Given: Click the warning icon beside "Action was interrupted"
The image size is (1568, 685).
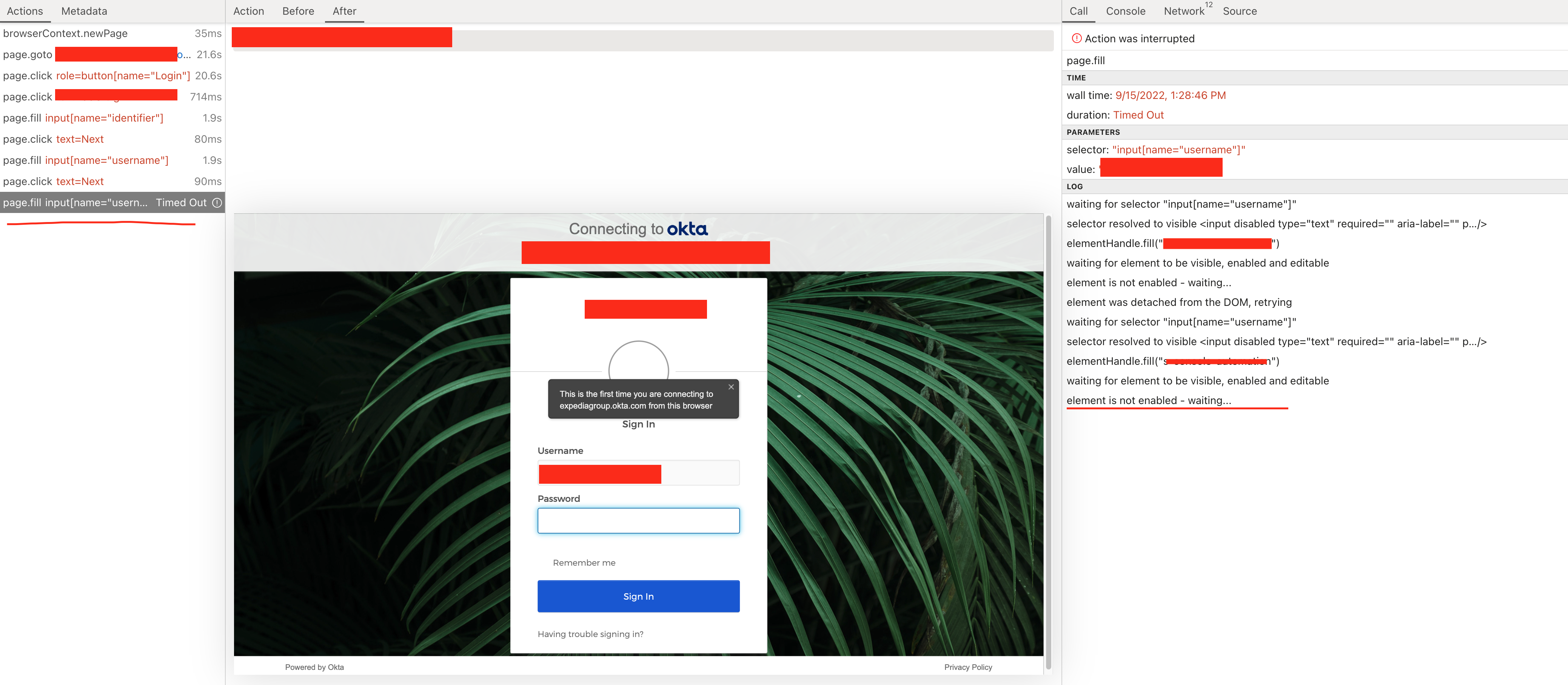Looking at the screenshot, I should pos(1076,38).
